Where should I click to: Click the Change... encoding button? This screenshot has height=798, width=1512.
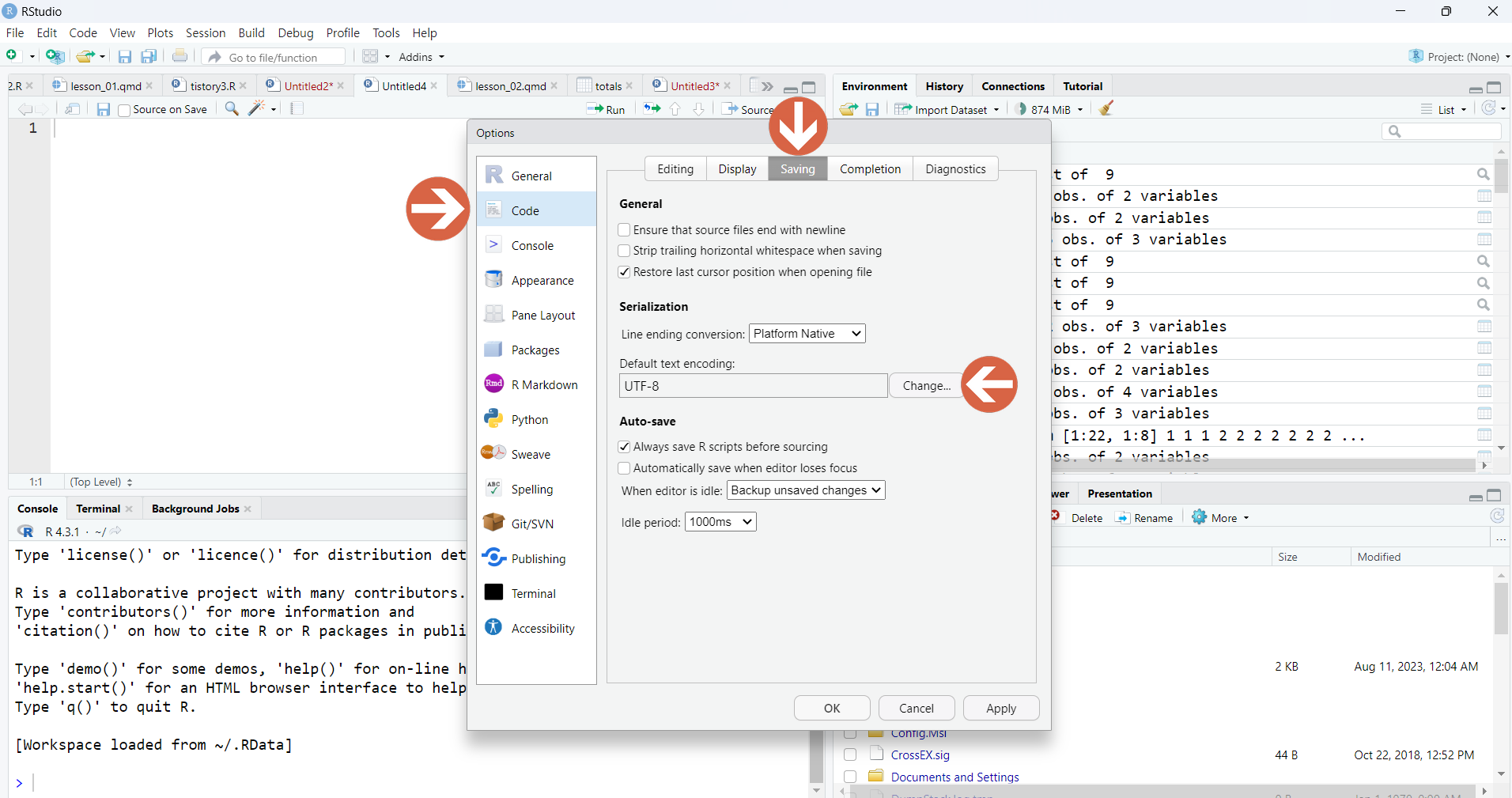tap(927, 386)
